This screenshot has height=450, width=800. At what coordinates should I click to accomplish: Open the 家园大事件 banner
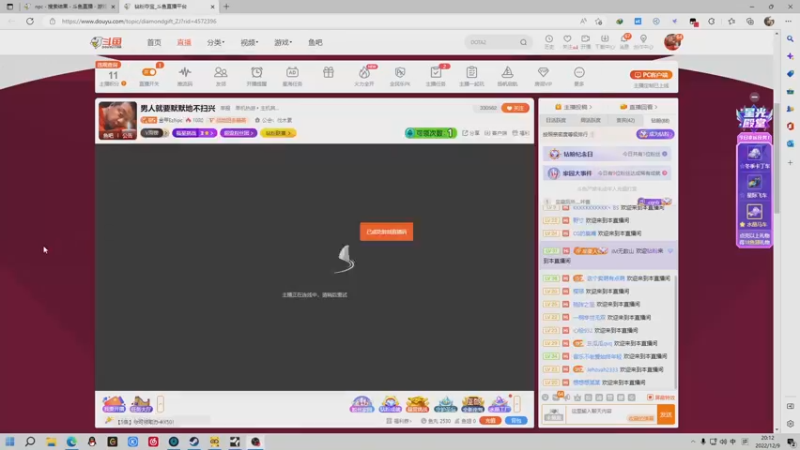pyautogui.click(x=607, y=173)
